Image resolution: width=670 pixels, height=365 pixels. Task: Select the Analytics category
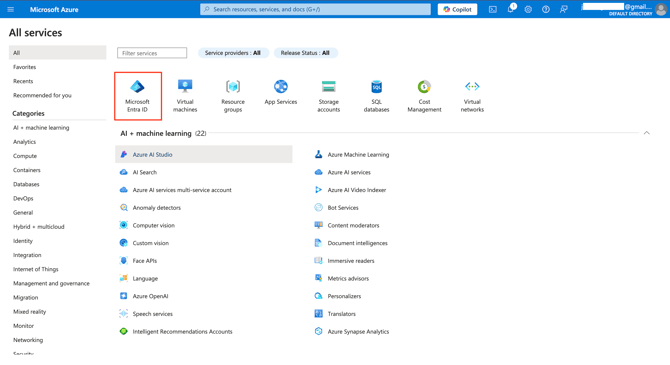tap(24, 142)
